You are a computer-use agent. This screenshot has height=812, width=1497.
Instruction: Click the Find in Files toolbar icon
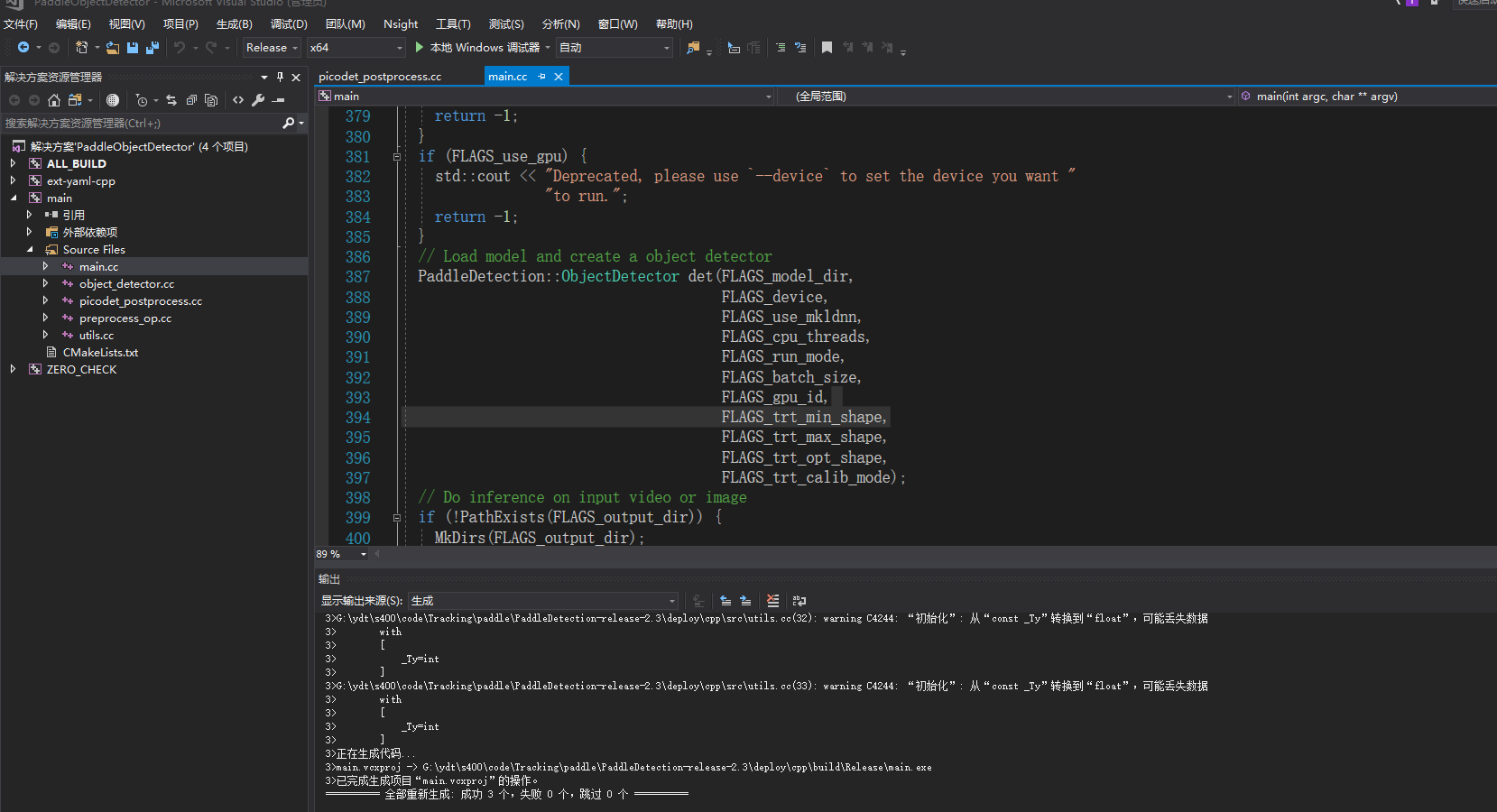(x=693, y=47)
